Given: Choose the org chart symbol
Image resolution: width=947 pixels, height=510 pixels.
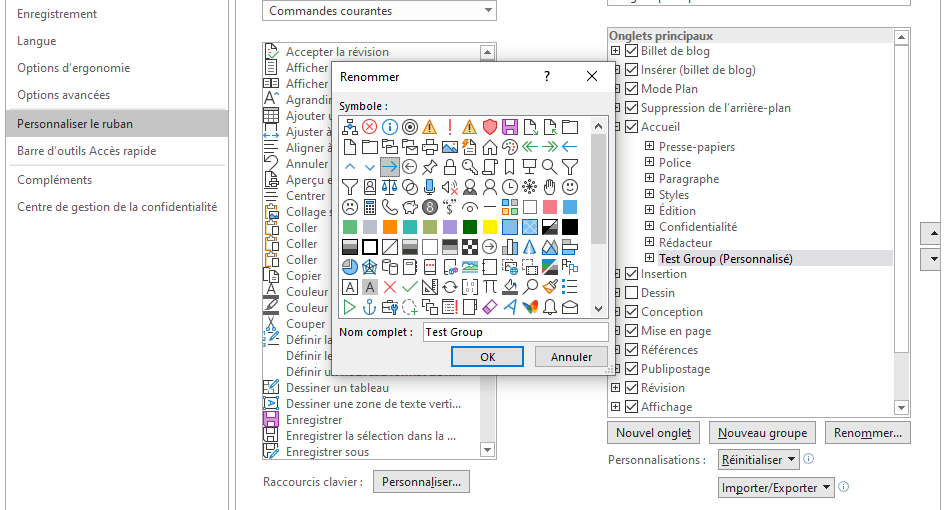Looking at the screenshot, I should pos(350,127).
